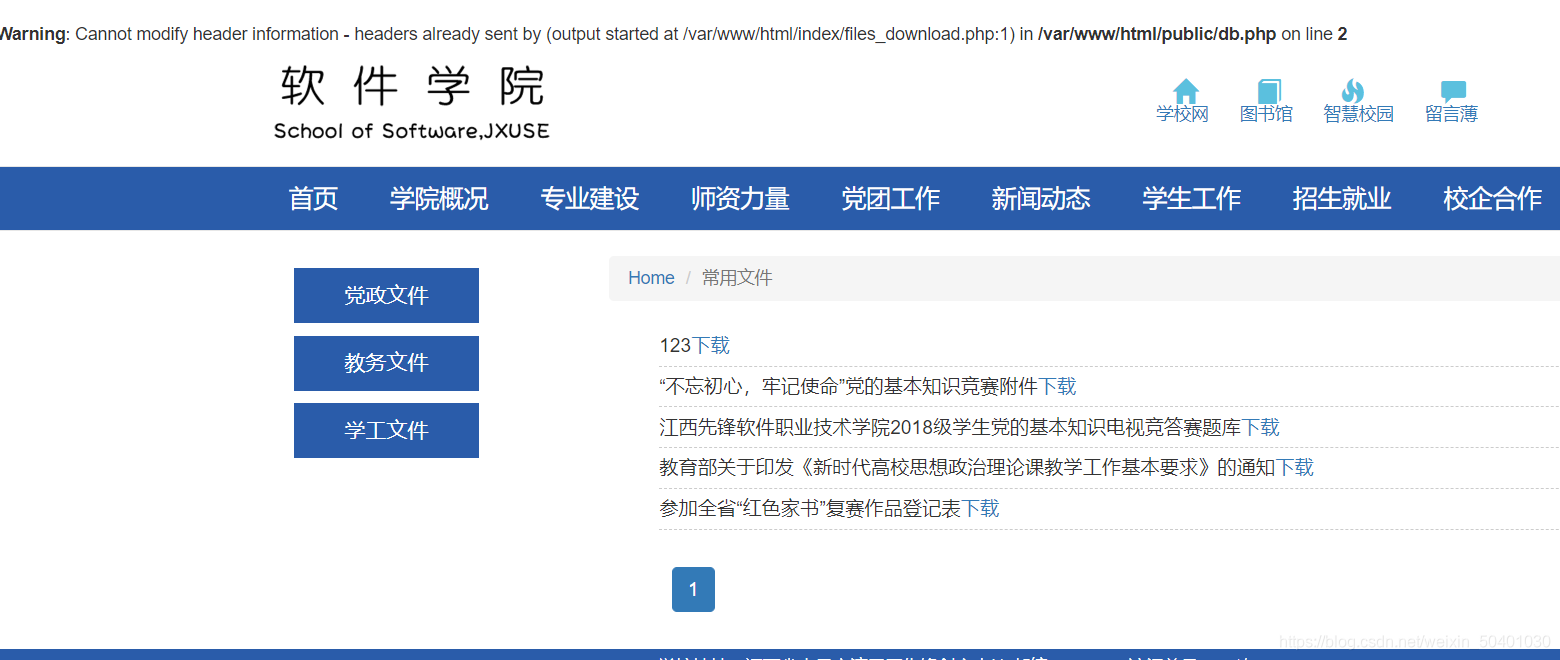Viewport: 1560px width, 660px height.
Task: Open the 学校网 home icon link
Action: 1184,96
